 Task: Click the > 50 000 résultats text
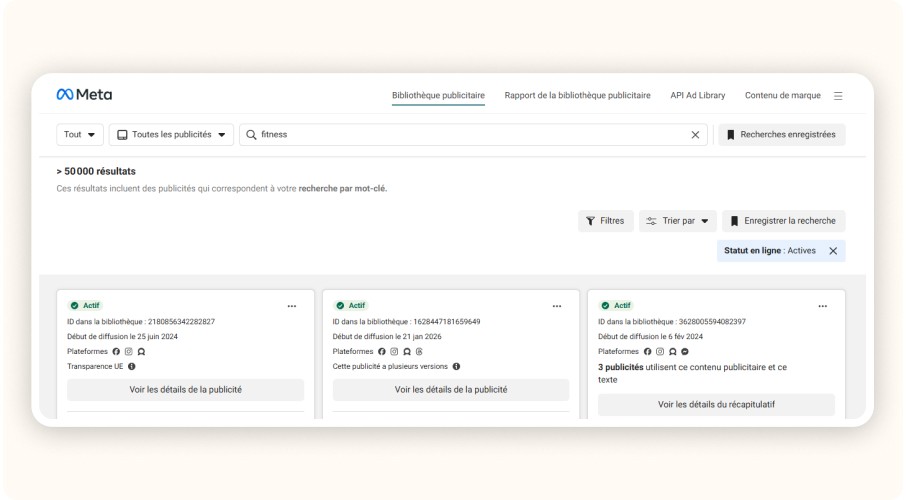coord(96,171)
